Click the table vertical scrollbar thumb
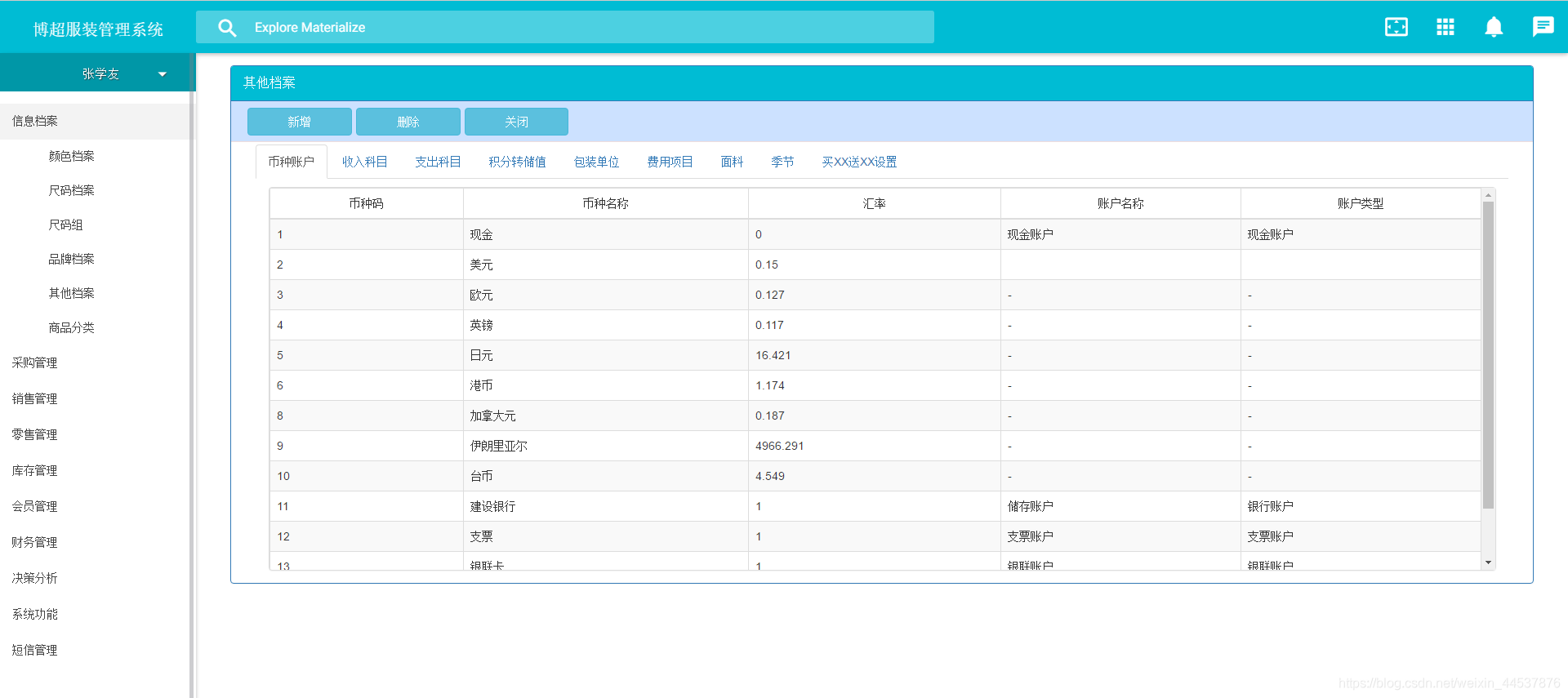The height and width of the screenshot is (698, 1568). pos(1488,355)
